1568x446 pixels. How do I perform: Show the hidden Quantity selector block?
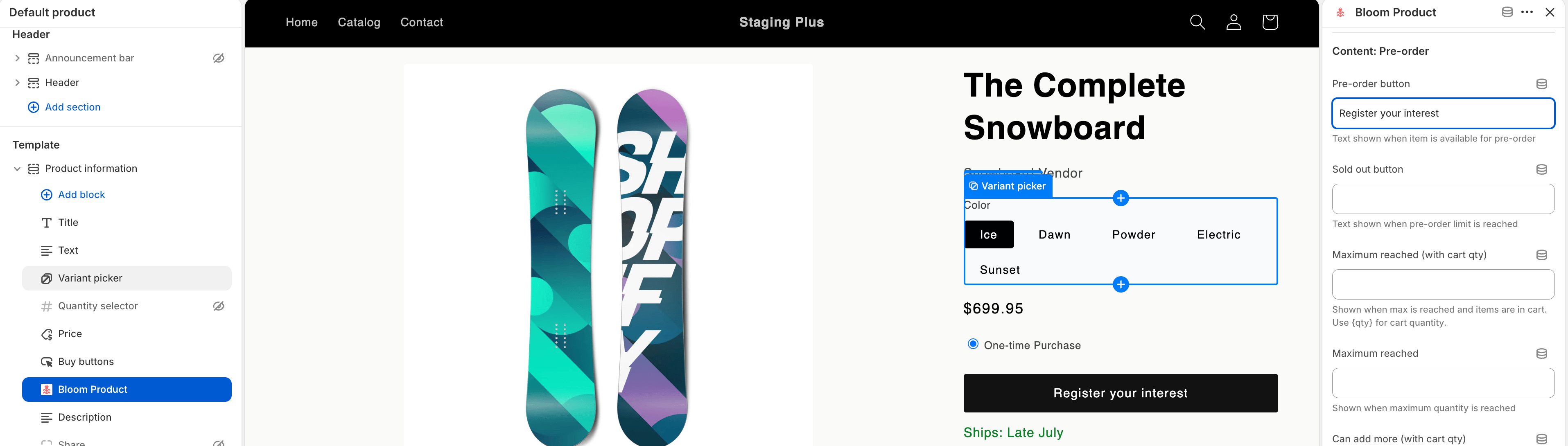click(x=219, y=306)
